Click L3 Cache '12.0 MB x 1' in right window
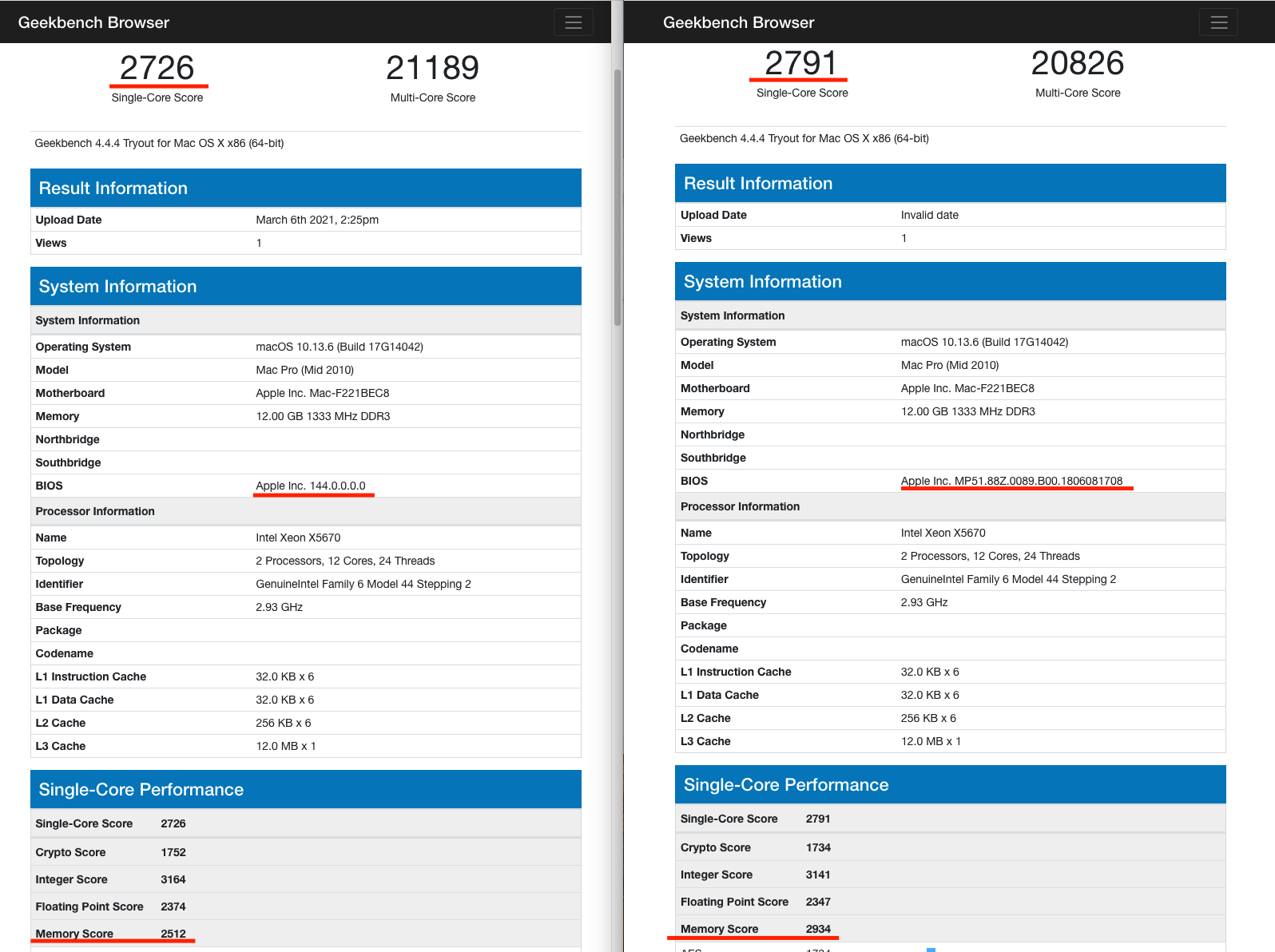The width and height of the screenshot is (1275, 952). click(x=931, y=741)
